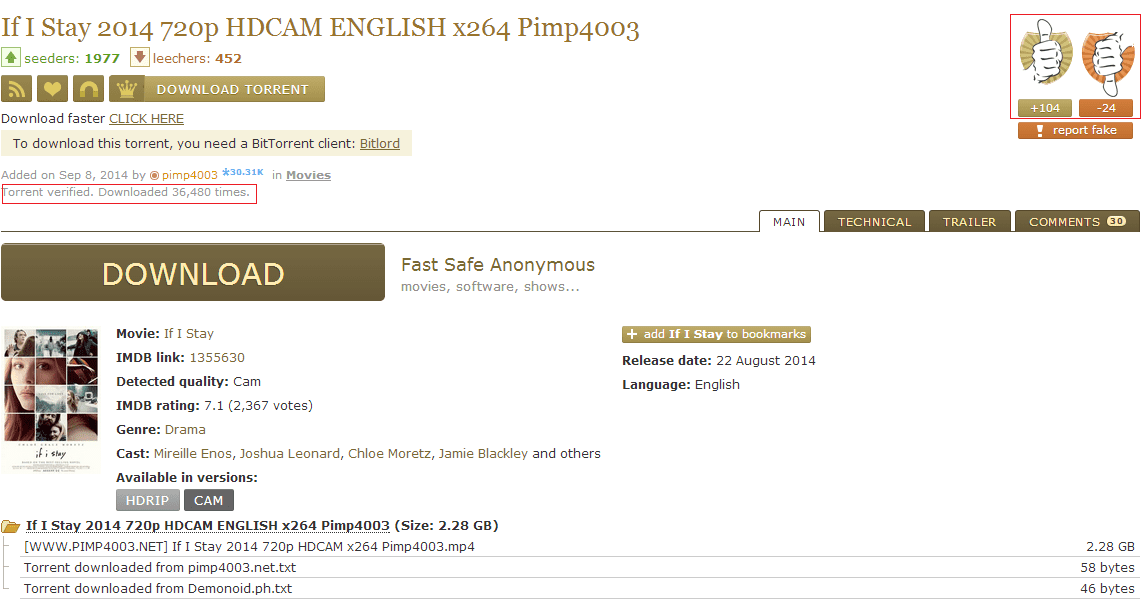The height and width of the screenshot is (600, 1146).
Task: Click the RSS feed icon button
Action: click(x=16, y=89)
